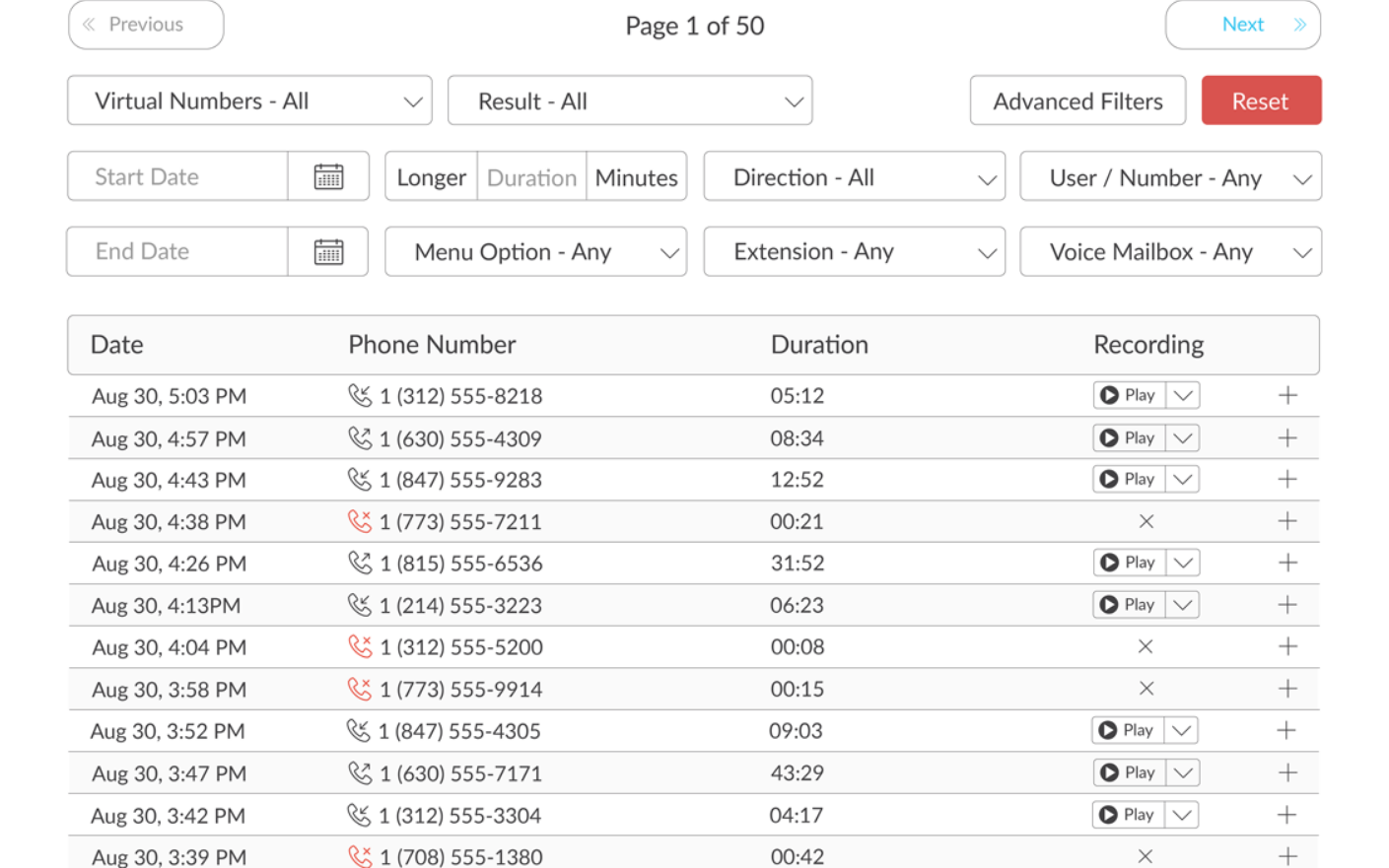Image resolution: width=1389 pixels, height=868 pixels.
Task: Click the Page 1 of 50 indicator
Action: point(695,26)
